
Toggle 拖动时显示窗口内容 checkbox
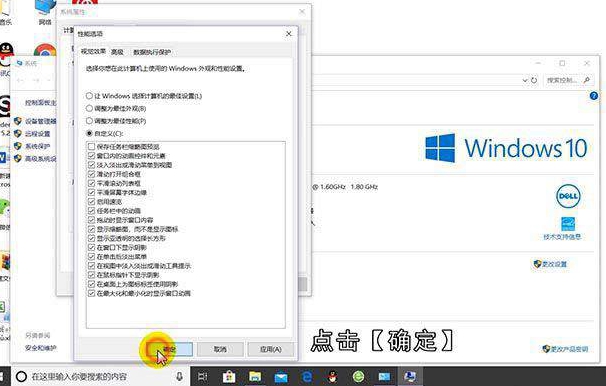[x=92, y=220]
